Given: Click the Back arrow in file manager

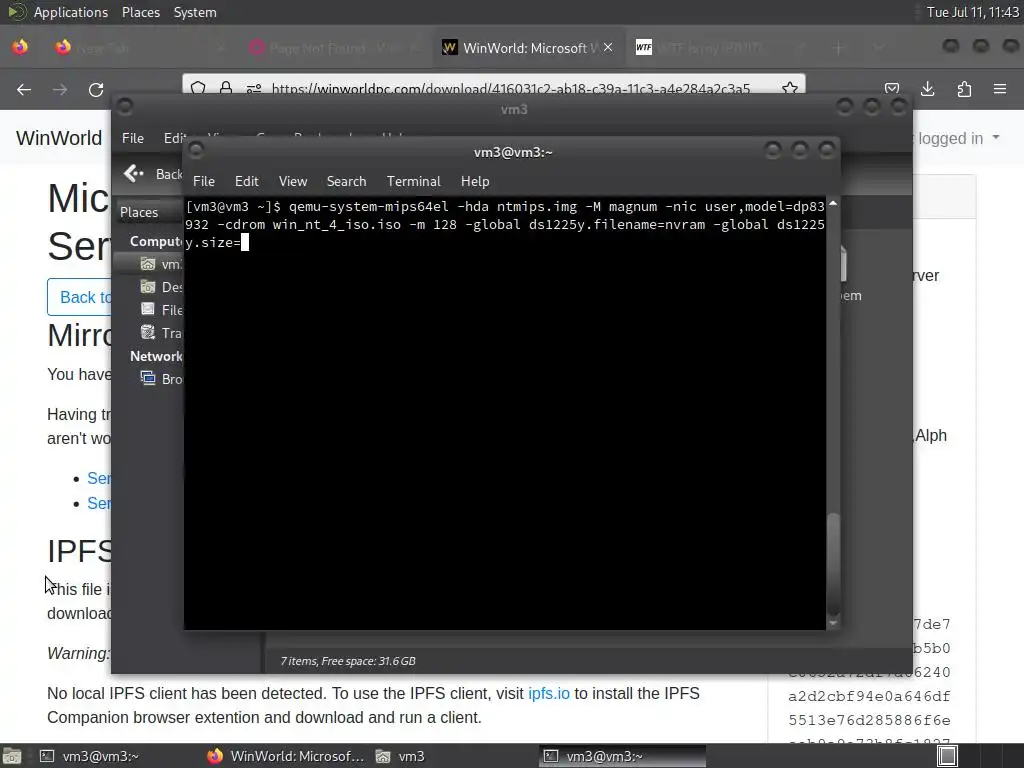Looking at the screenshot, I should pyautogui.click(x=133, y=174).
